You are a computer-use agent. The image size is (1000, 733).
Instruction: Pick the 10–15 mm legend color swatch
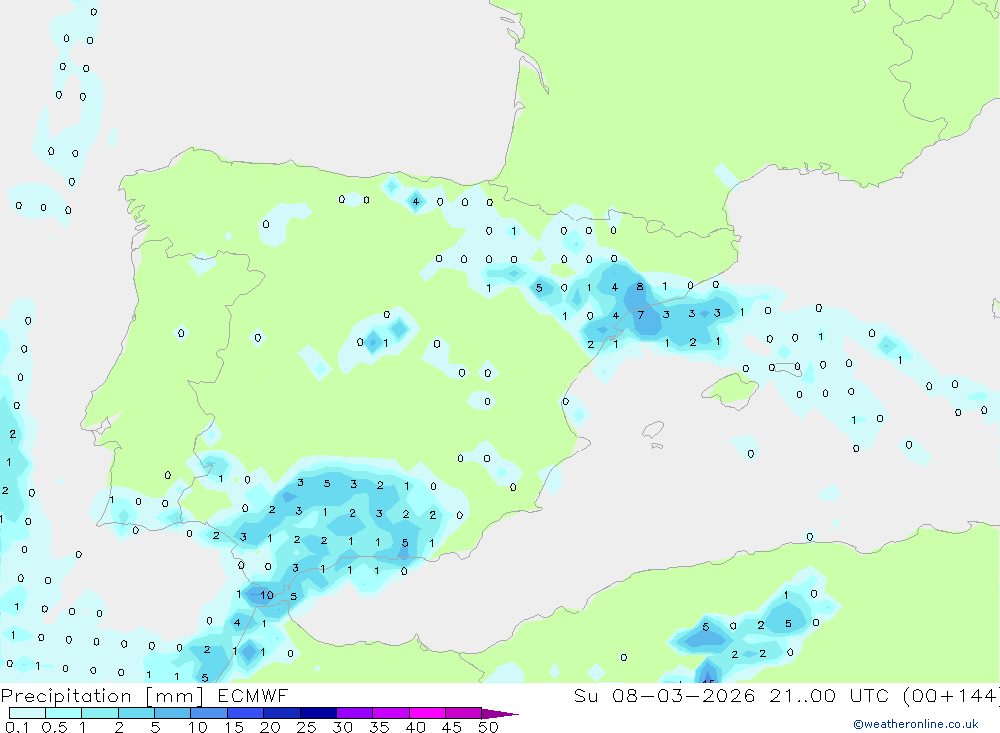[209, 713]
